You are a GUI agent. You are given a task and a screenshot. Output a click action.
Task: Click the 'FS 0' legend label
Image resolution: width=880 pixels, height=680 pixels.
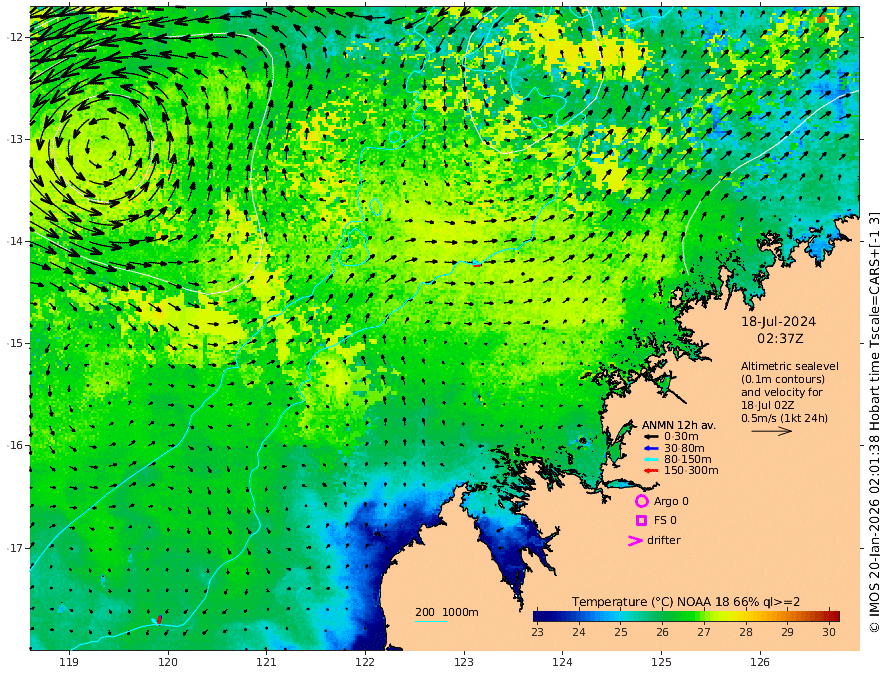pyautogui.click(x=665, y=521)
